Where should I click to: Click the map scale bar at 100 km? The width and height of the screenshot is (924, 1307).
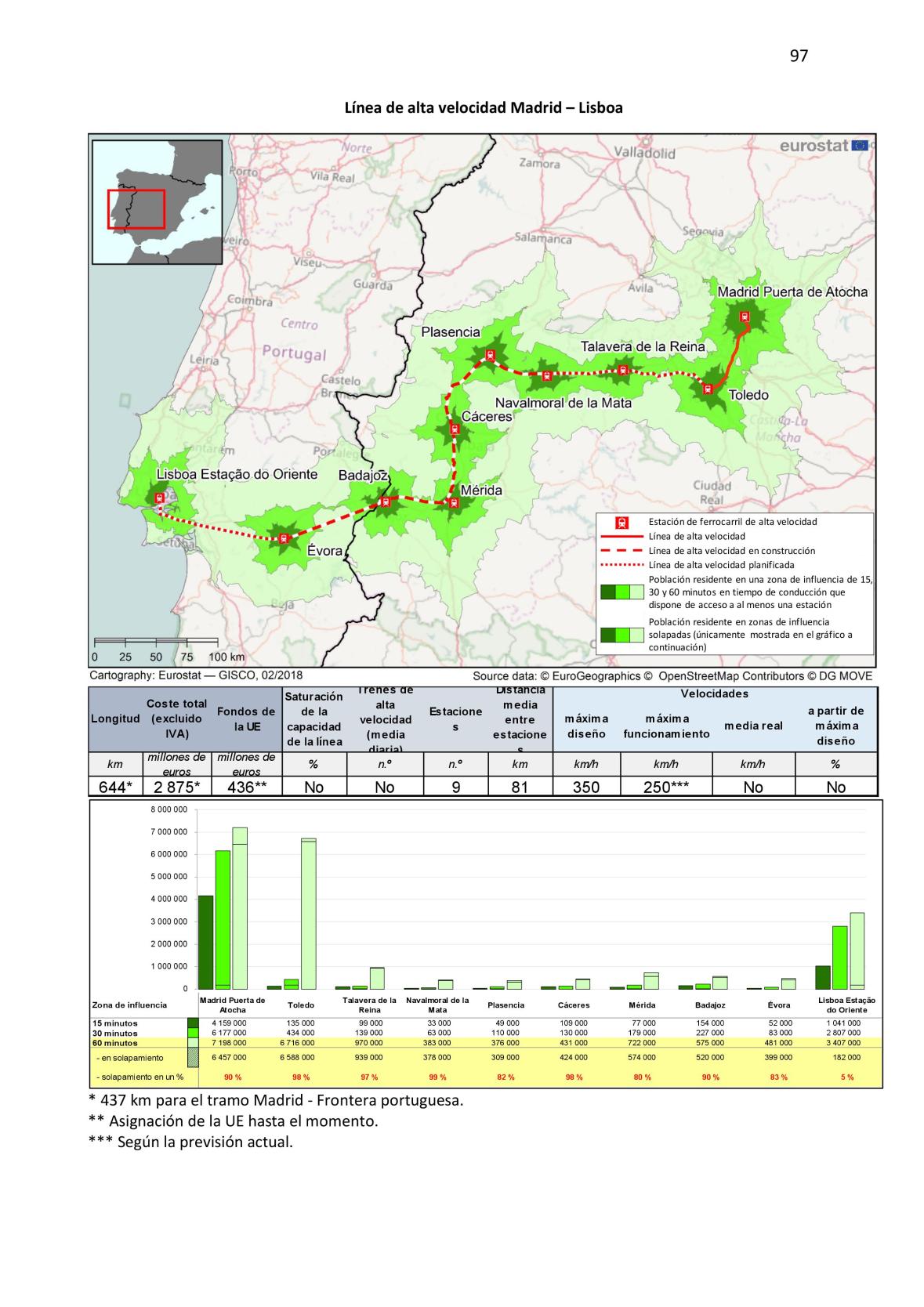pyautogui.click(x=226, y=644)
